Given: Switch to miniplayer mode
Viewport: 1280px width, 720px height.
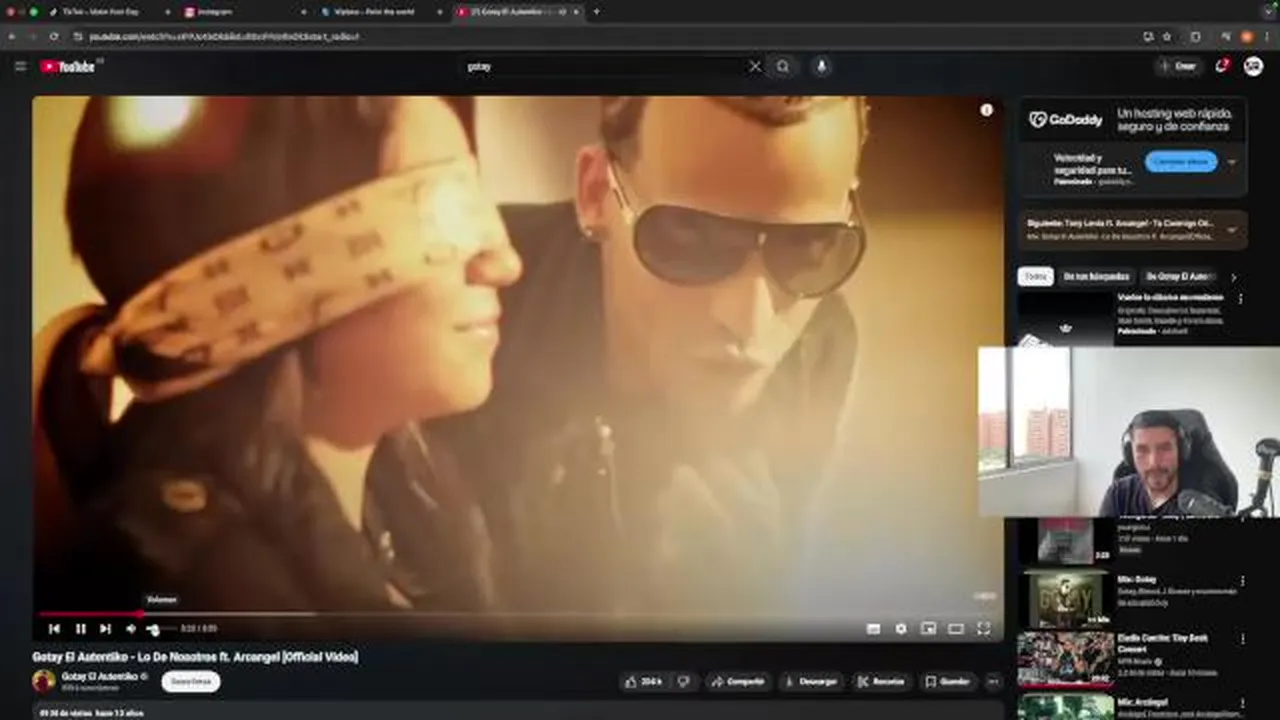Looking at the screenshot, I should 928,628.
